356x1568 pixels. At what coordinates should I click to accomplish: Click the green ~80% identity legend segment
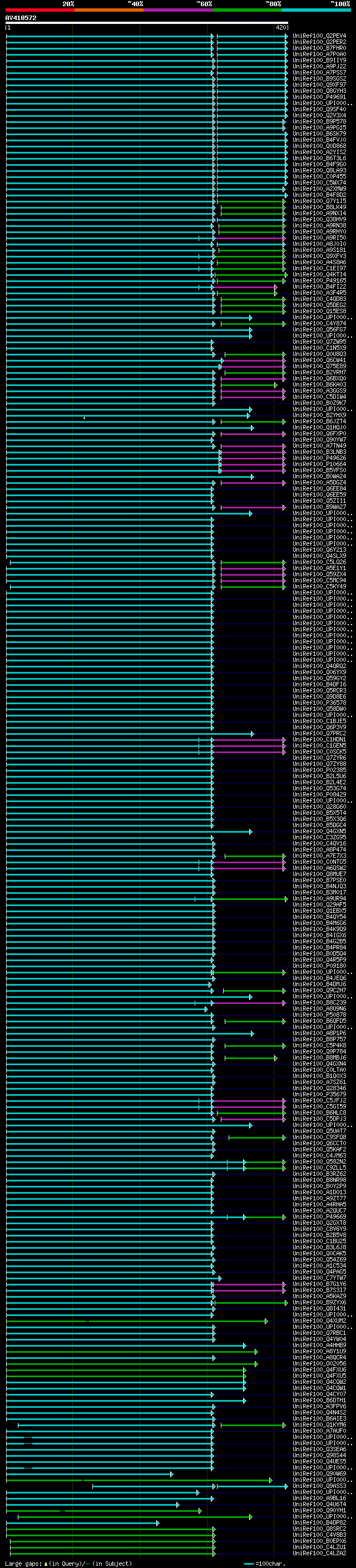[247, 10]
